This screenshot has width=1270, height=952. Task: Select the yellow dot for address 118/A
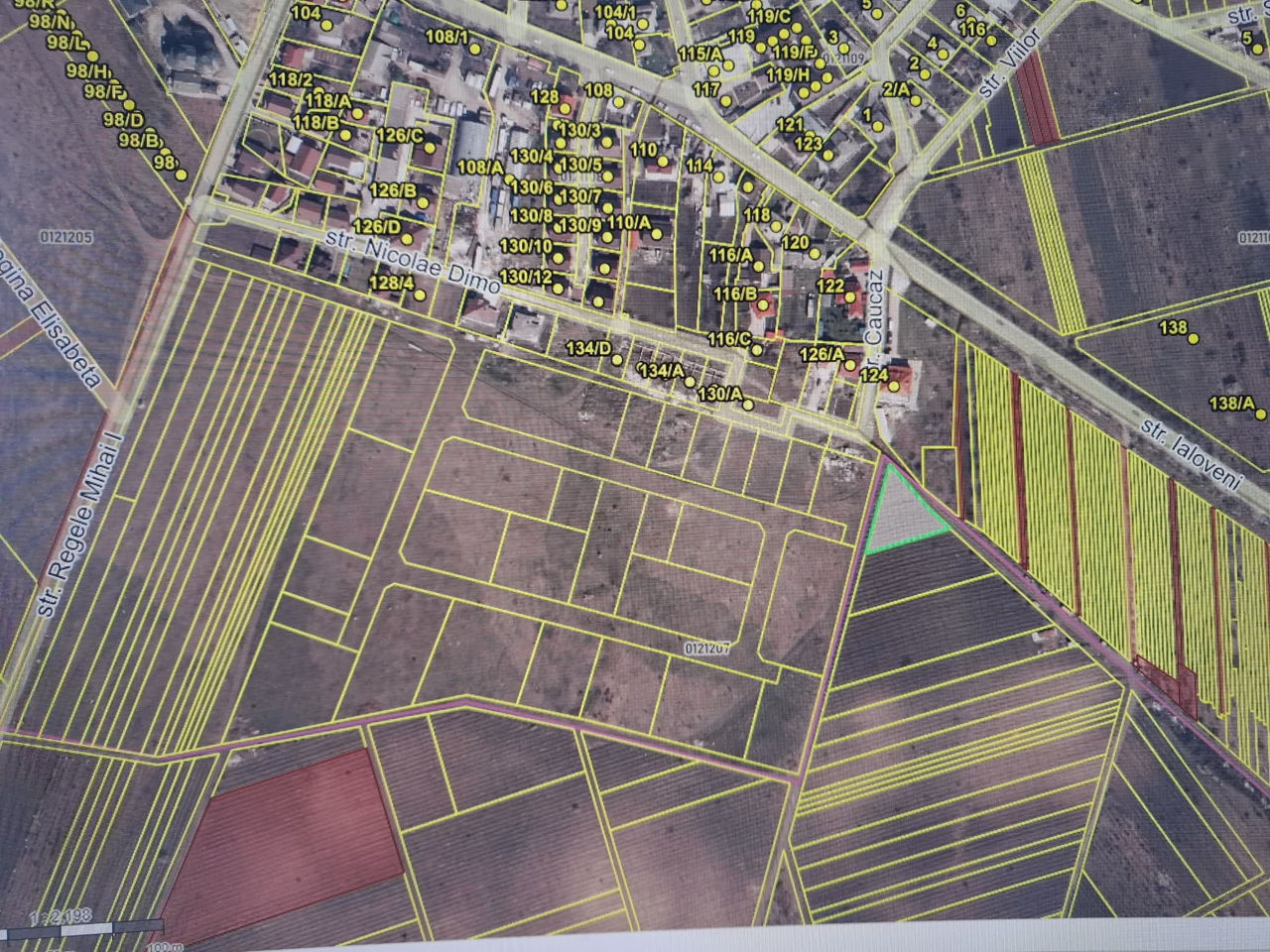[x=357, y=113]
